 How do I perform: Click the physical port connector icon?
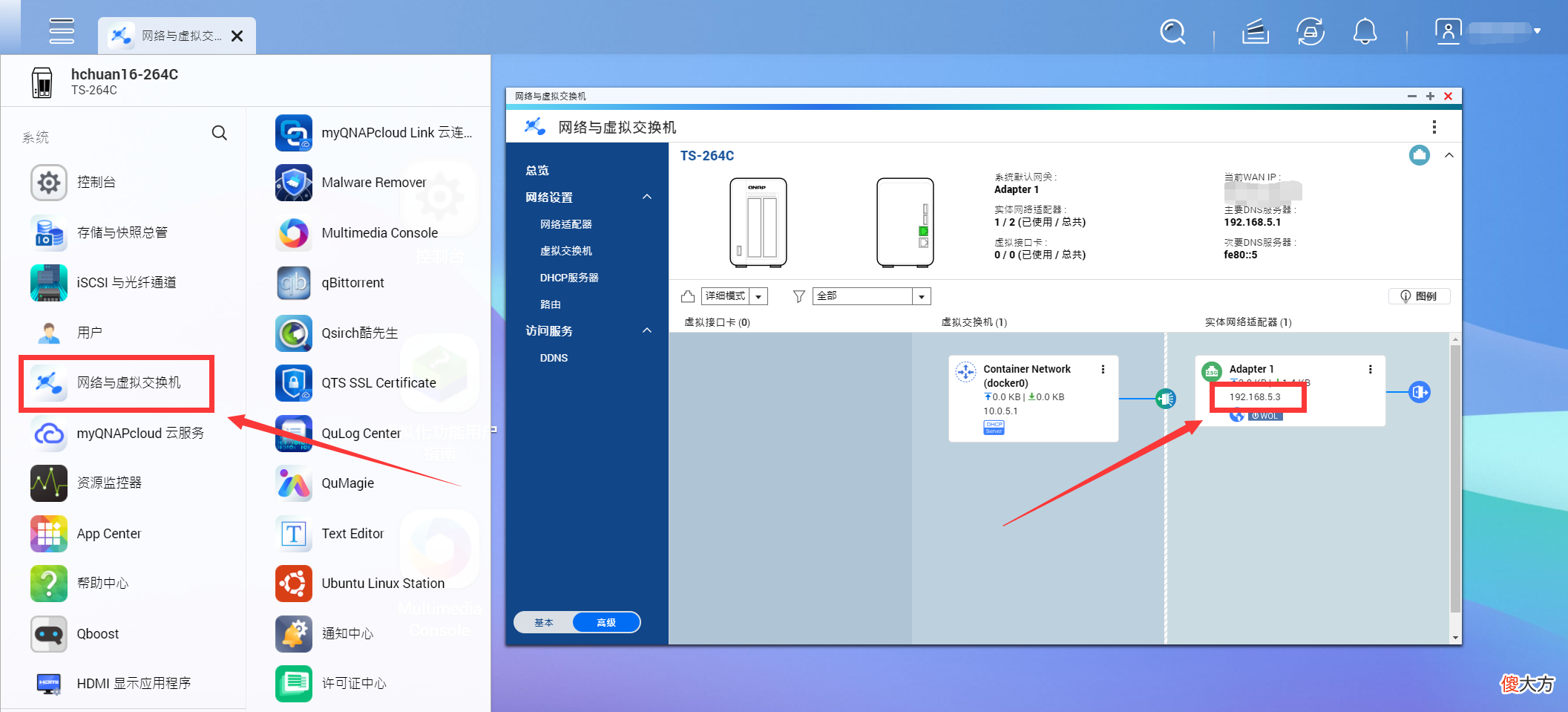tap(1419, 392)
